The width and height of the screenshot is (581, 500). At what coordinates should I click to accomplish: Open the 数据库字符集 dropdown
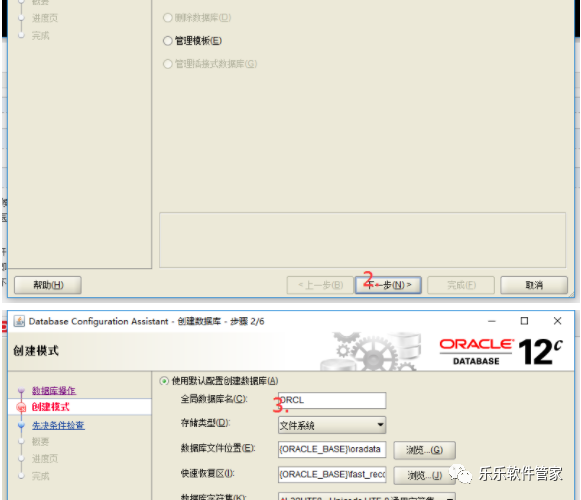coord(367,497)
